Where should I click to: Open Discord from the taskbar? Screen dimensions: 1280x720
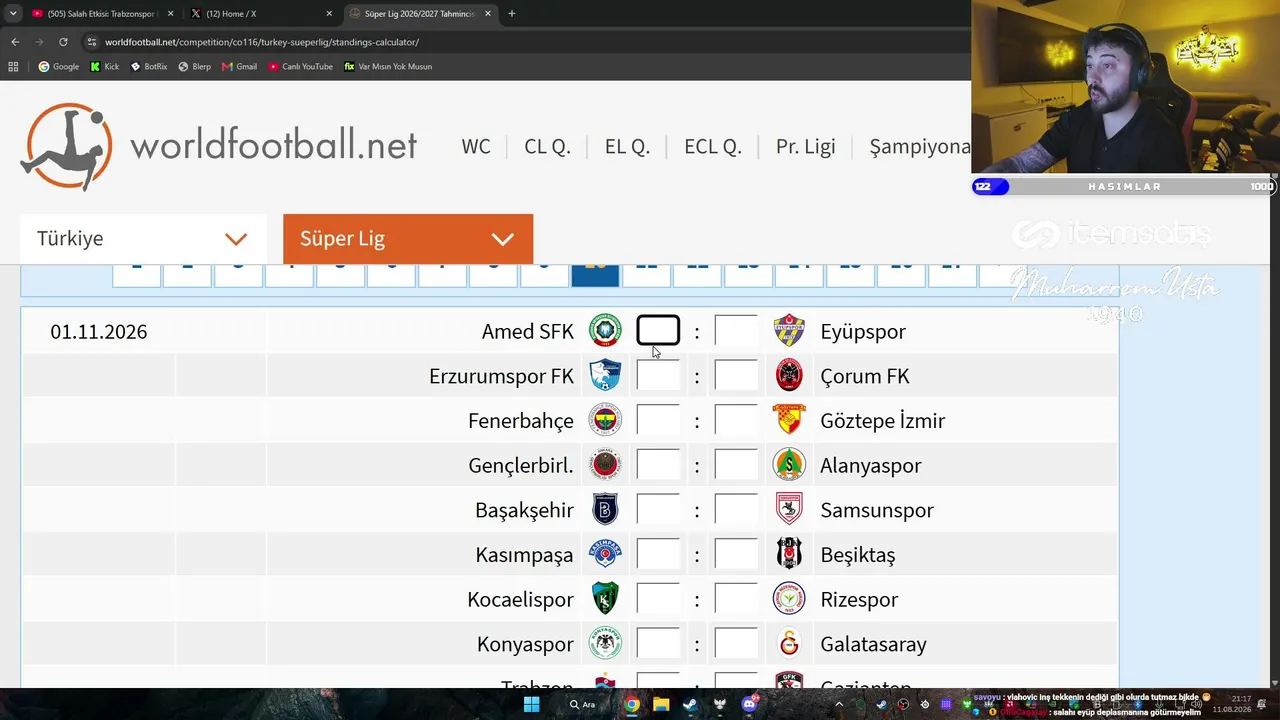pyautogui.click(x=750, y=704)
